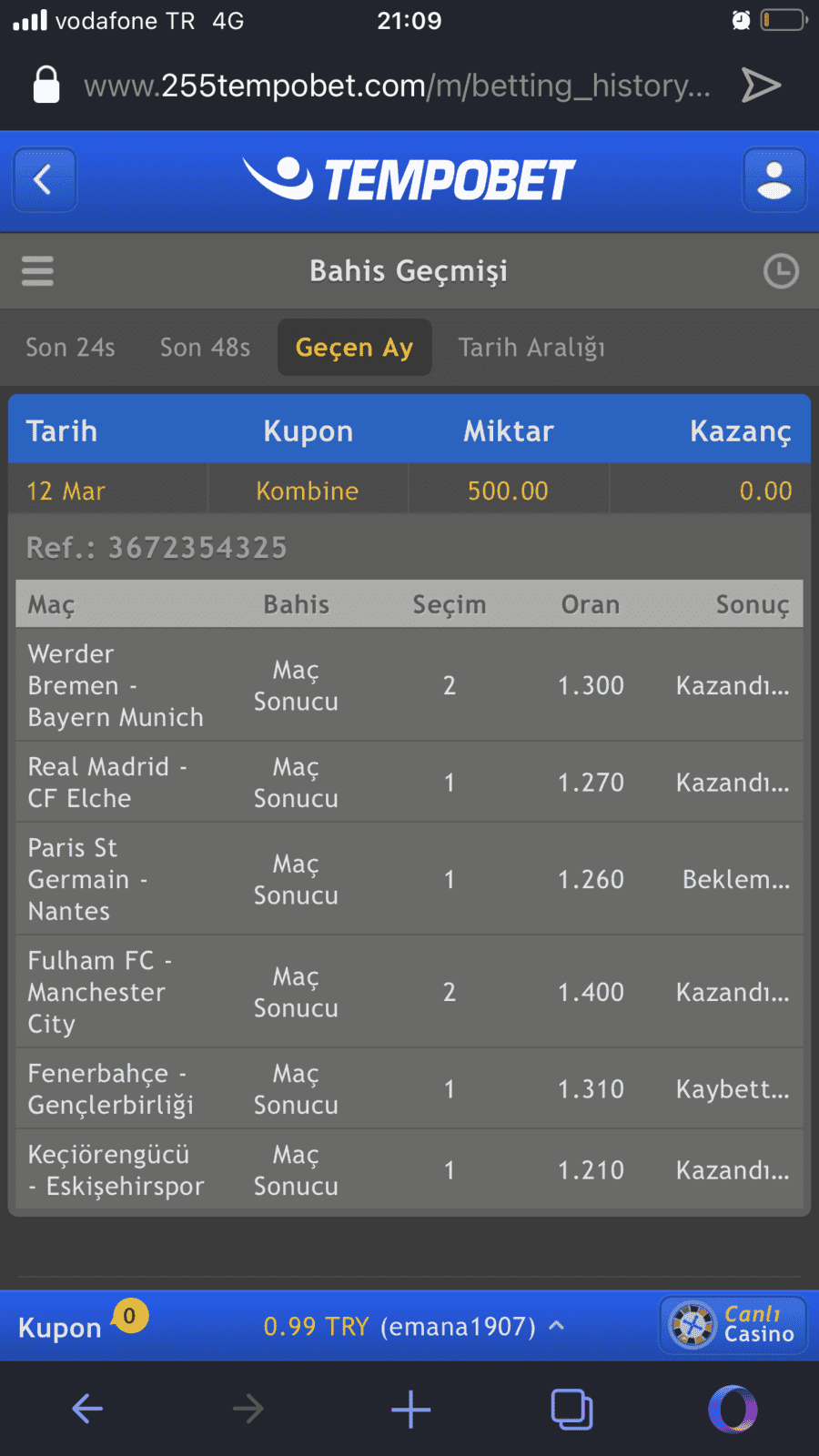The width and height of the screenshot is (819, 1456).
Task: Tap the browser send arrow icon
Action: (x=761, y=86)
